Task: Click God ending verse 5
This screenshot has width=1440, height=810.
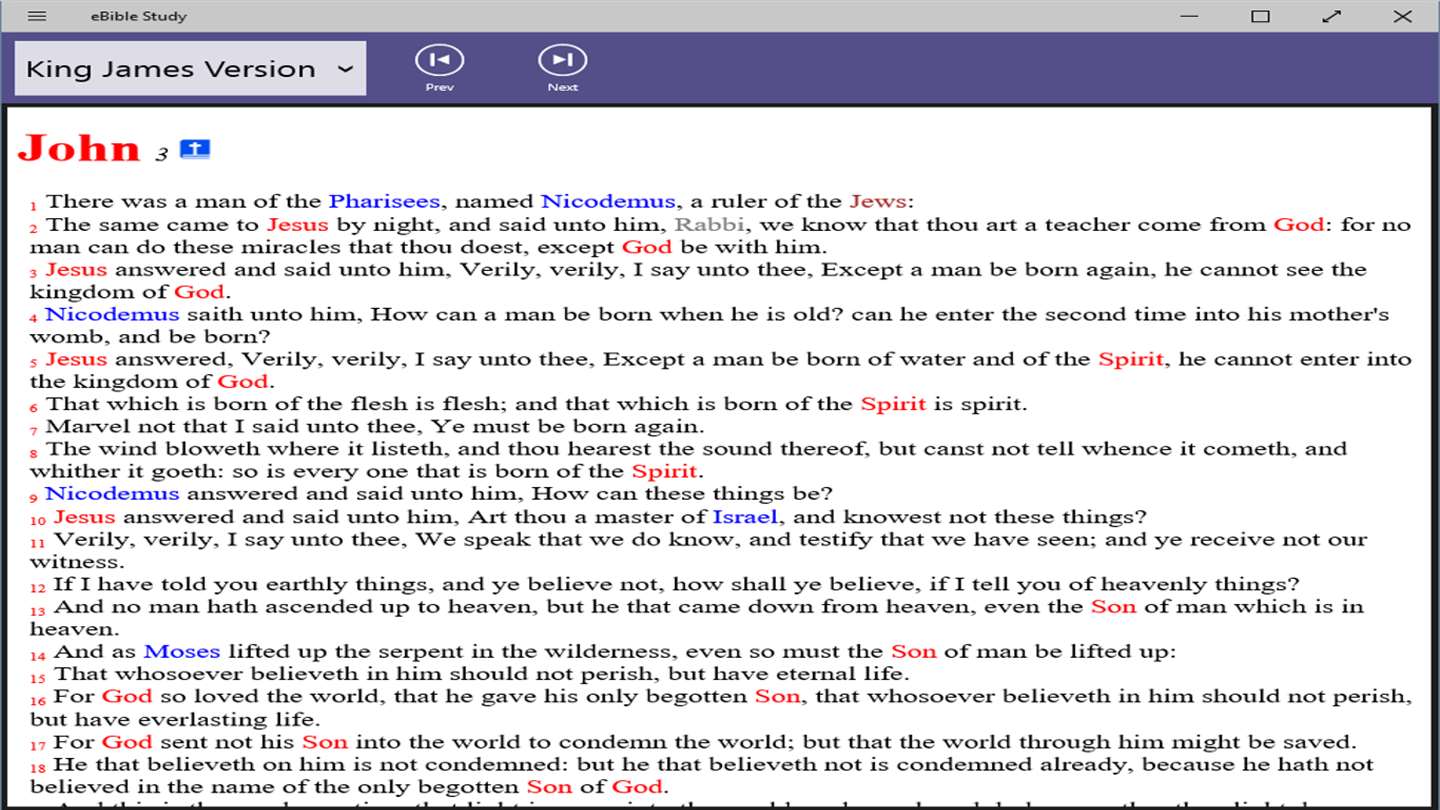Action: tap(243, 382)
